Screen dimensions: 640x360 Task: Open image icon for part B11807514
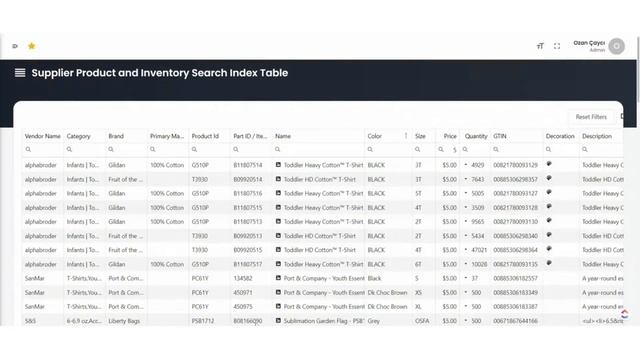point(278,165)
